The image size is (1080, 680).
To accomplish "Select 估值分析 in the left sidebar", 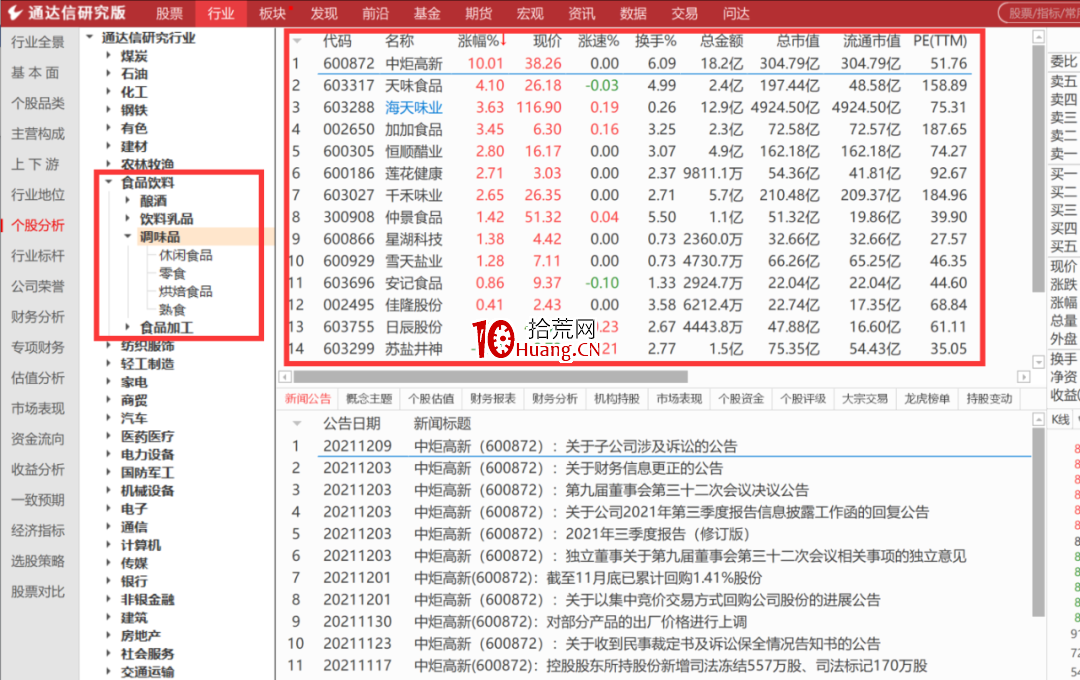I will (38, 378).
